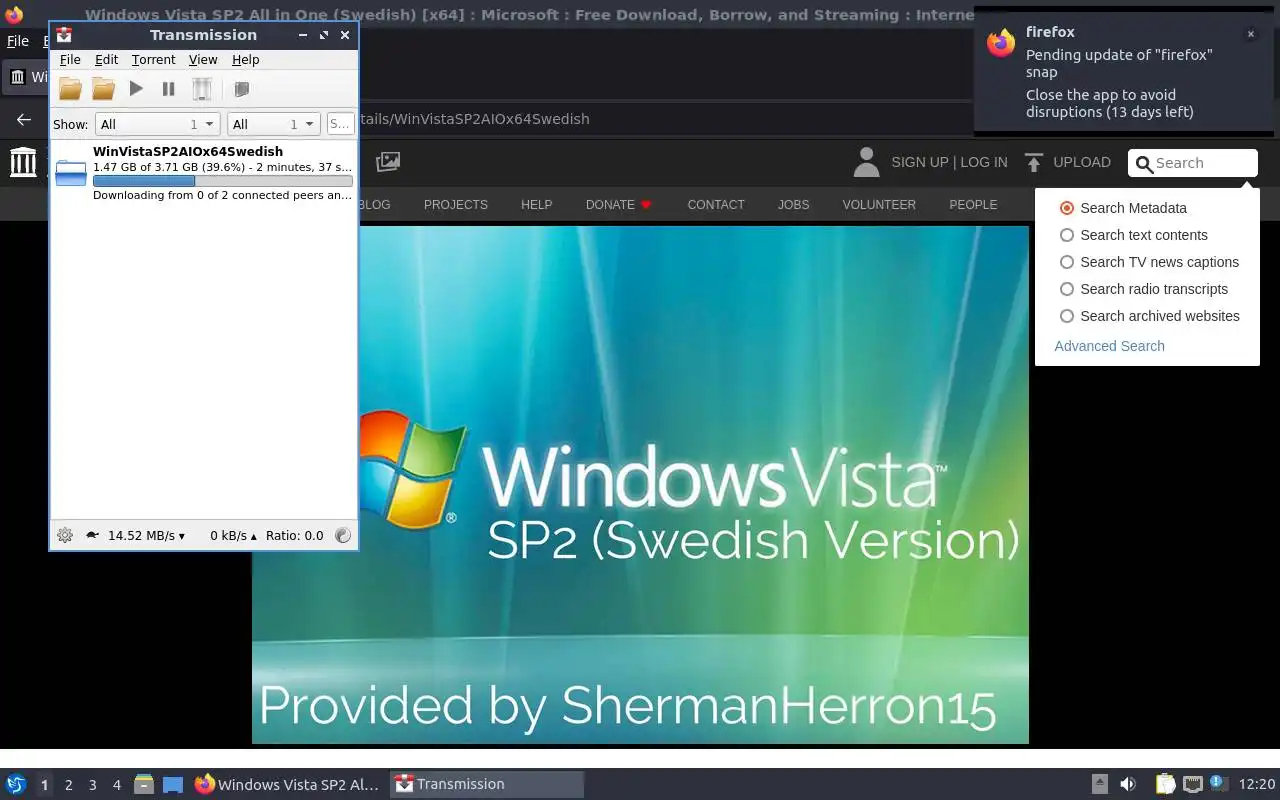1280x800 pixels.
Task: Open Transmission File menu
Action: click(x=70, y=60)
